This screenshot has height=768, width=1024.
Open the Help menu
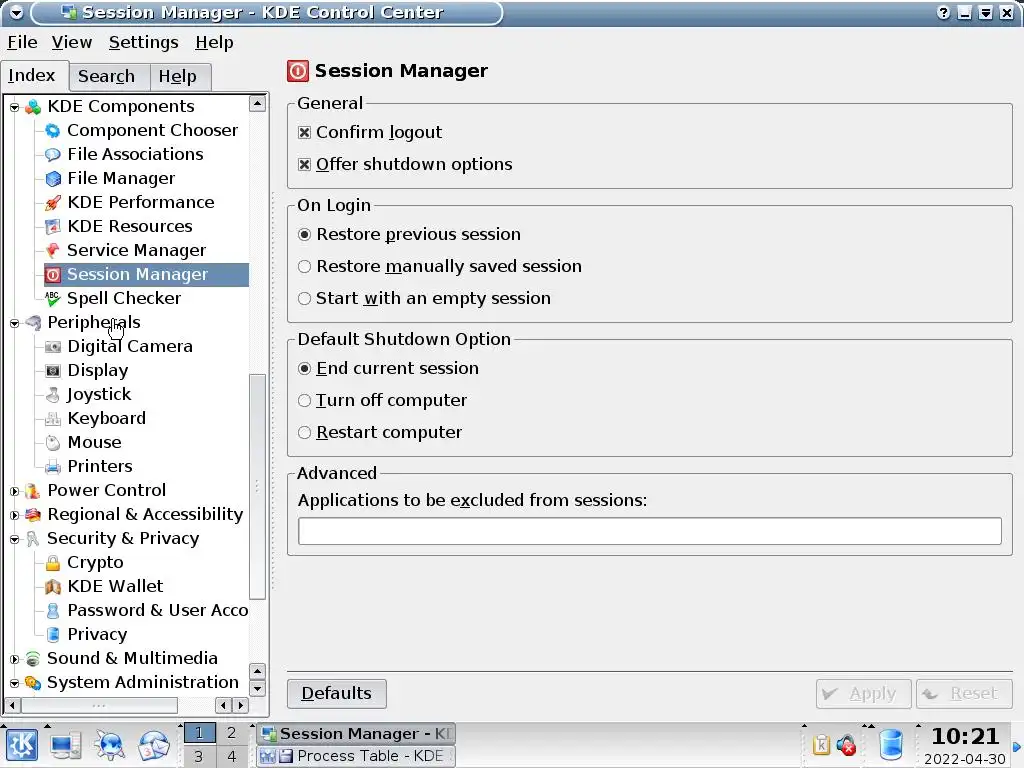pyautogui.click(x=214, y=42)
